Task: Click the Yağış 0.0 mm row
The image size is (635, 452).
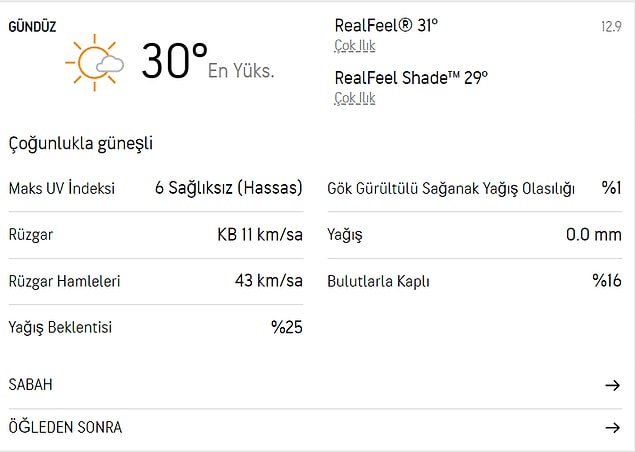Action: coord(475,235)
